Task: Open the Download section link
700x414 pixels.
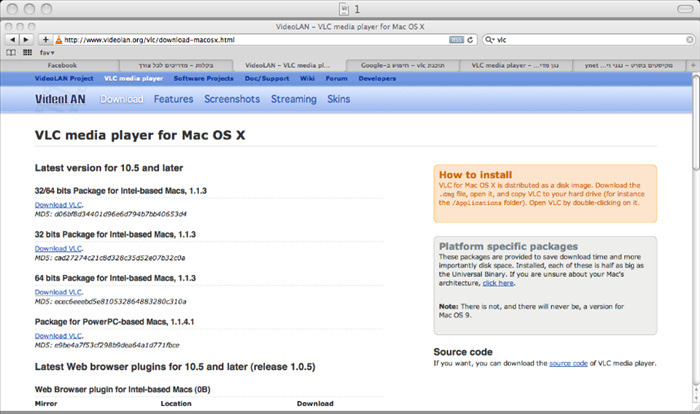Action: coord(121,99)
